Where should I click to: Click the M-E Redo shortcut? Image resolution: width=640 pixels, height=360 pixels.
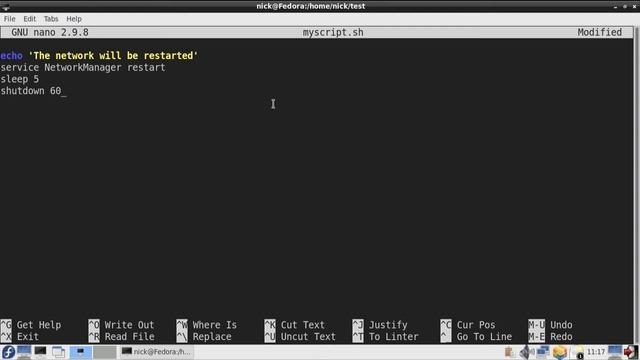coord(550,337)
